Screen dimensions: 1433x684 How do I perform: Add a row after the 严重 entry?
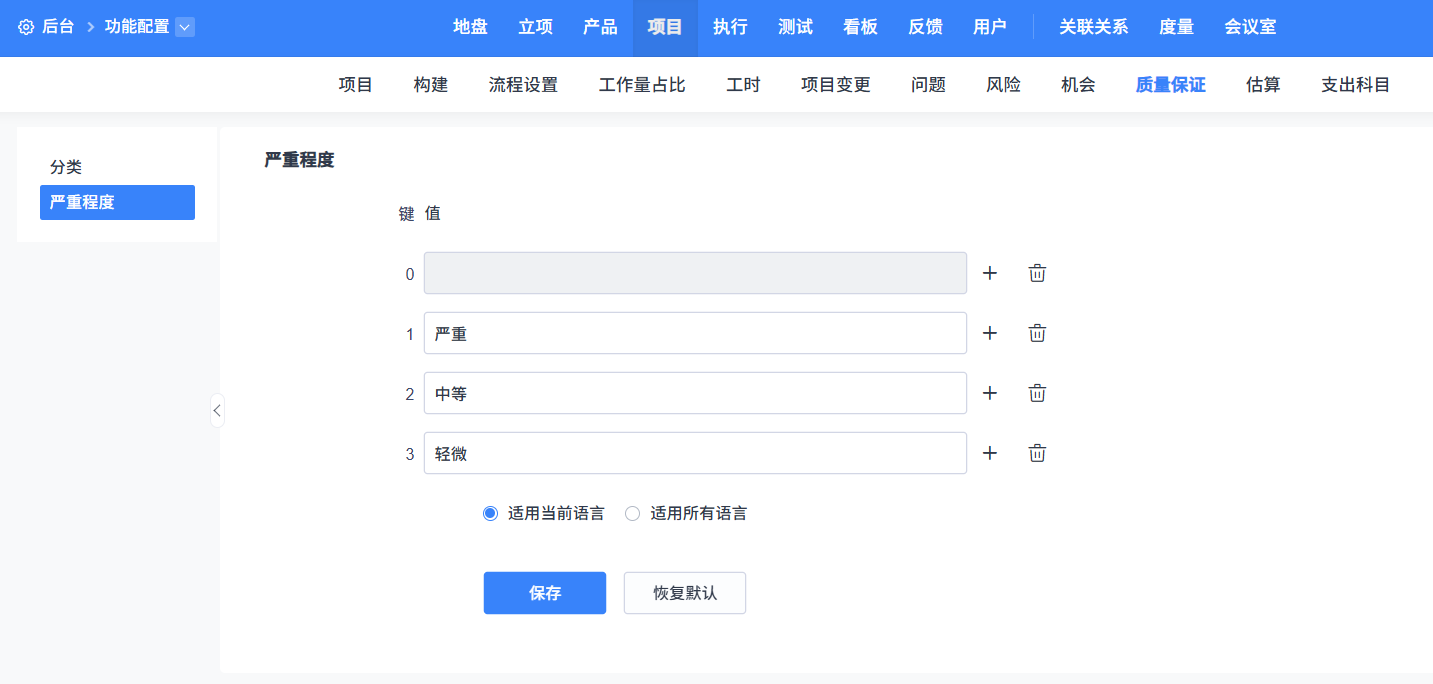point(990,333)
